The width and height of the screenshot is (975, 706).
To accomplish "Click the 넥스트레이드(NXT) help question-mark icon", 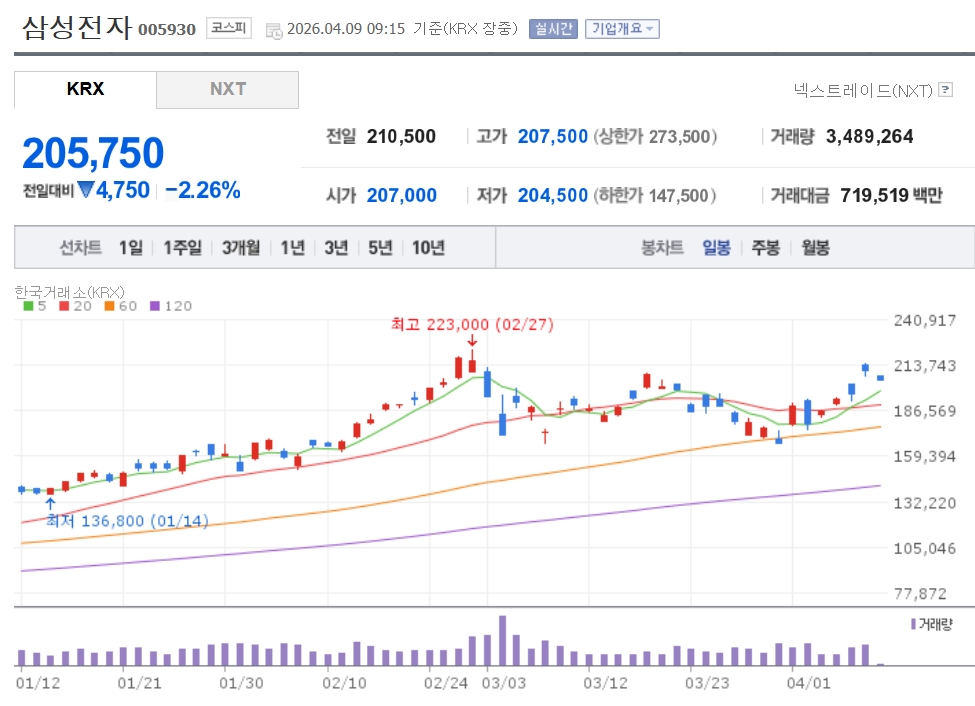I will tap(945, 91).
